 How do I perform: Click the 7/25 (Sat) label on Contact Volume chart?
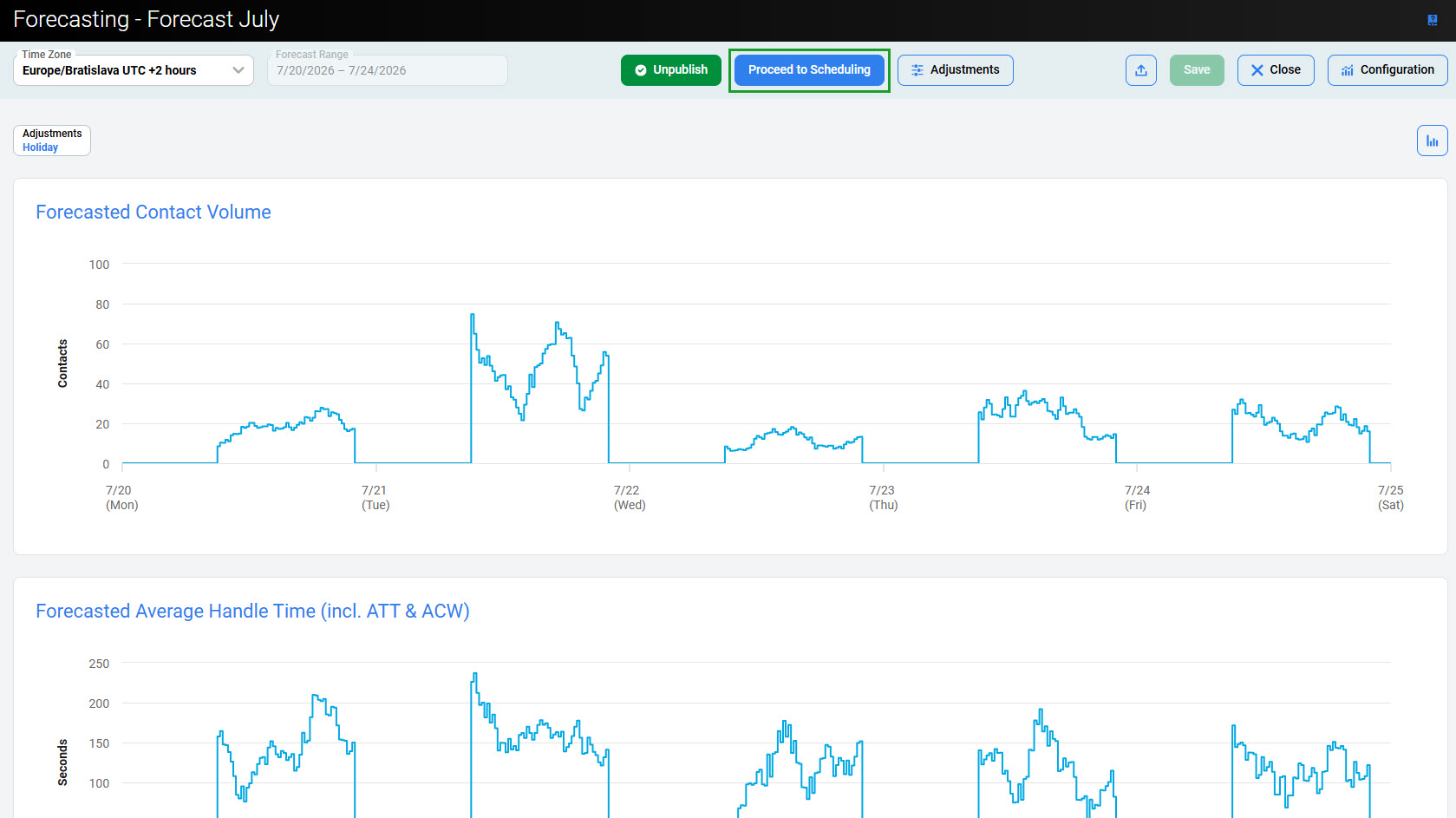tap(1391, 498)
